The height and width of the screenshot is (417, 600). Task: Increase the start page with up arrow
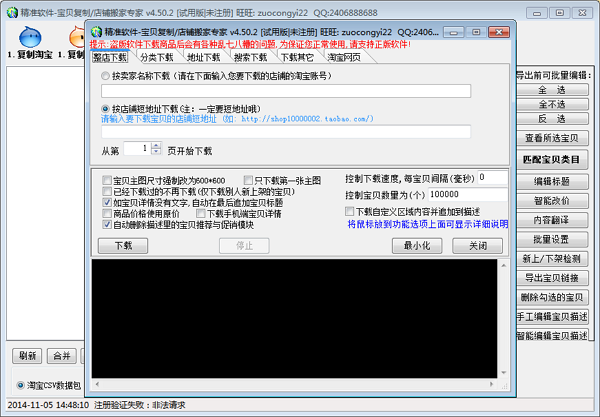coord(156,145)
